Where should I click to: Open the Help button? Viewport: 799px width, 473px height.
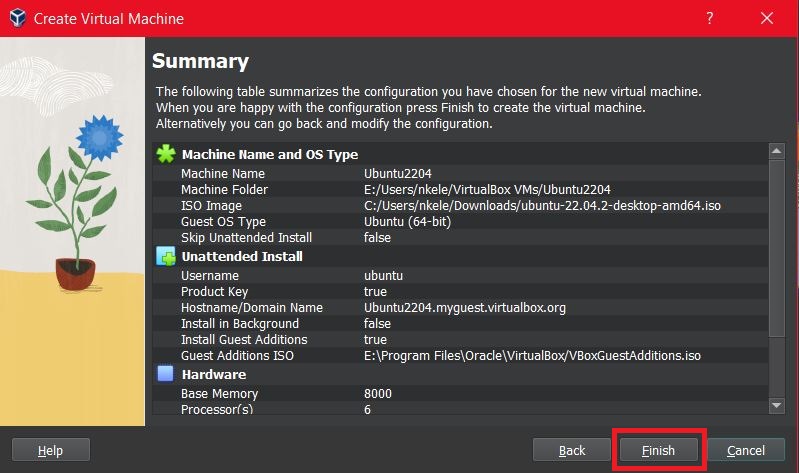50,450
